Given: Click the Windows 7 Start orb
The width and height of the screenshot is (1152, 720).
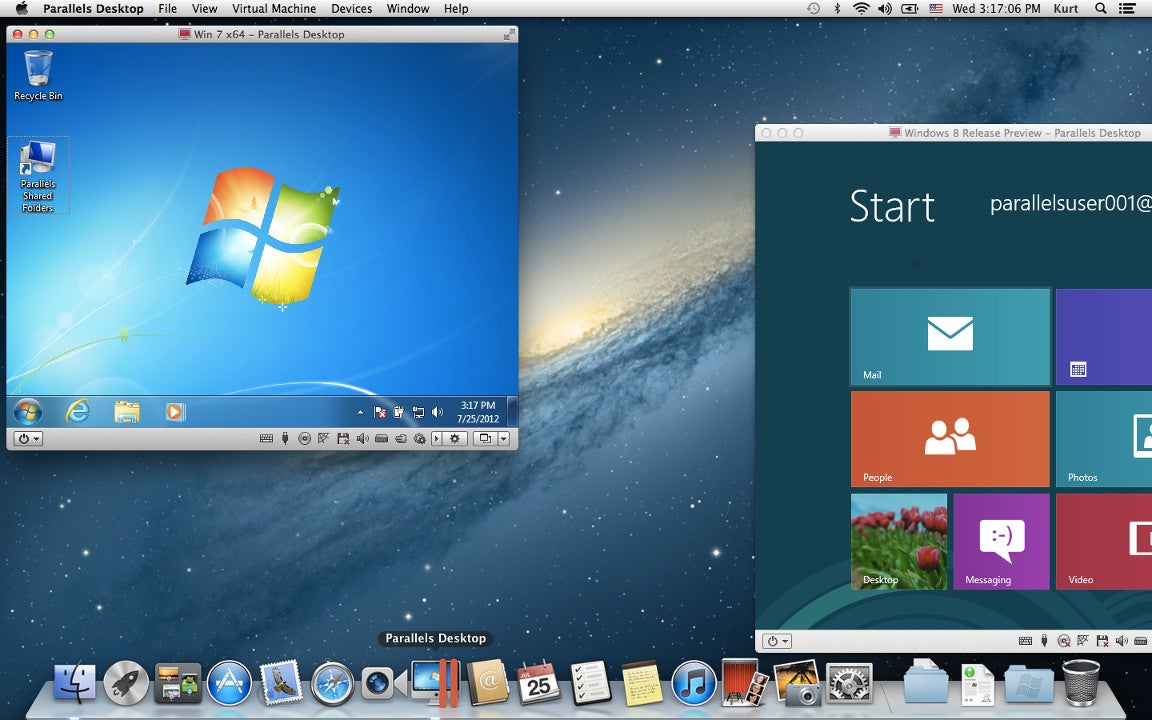Looking at the screenshot, I should [28, 411].
